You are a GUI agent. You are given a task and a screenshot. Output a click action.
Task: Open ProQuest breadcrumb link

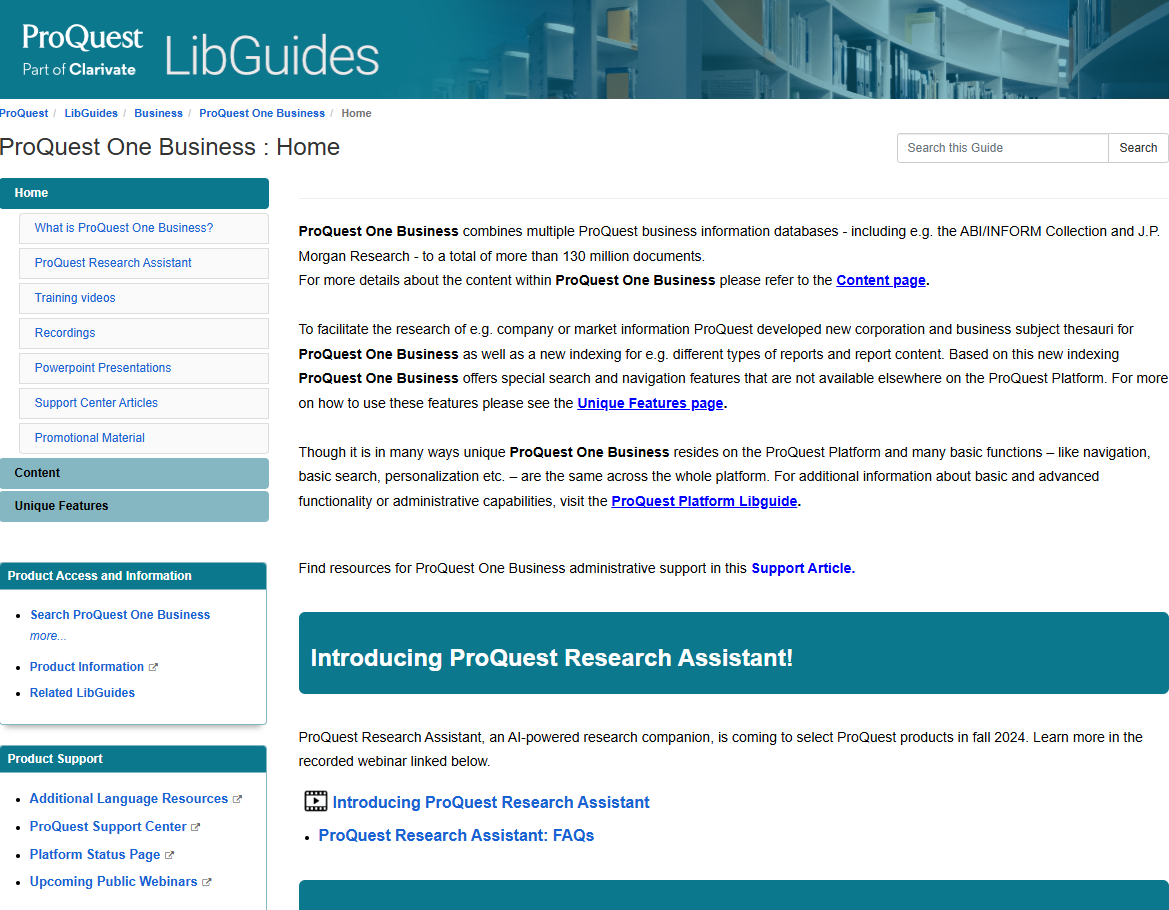(x=24, y=113)
